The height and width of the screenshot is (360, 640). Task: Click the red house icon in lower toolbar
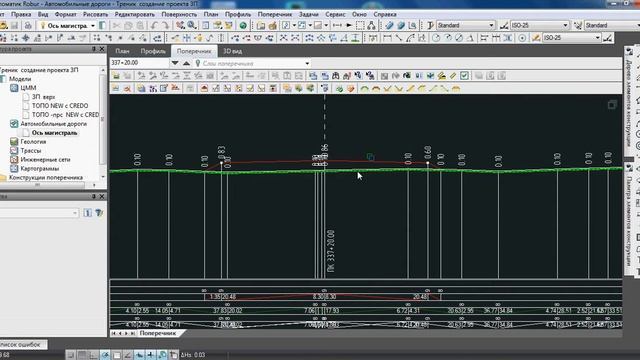[x=204, y=88]
